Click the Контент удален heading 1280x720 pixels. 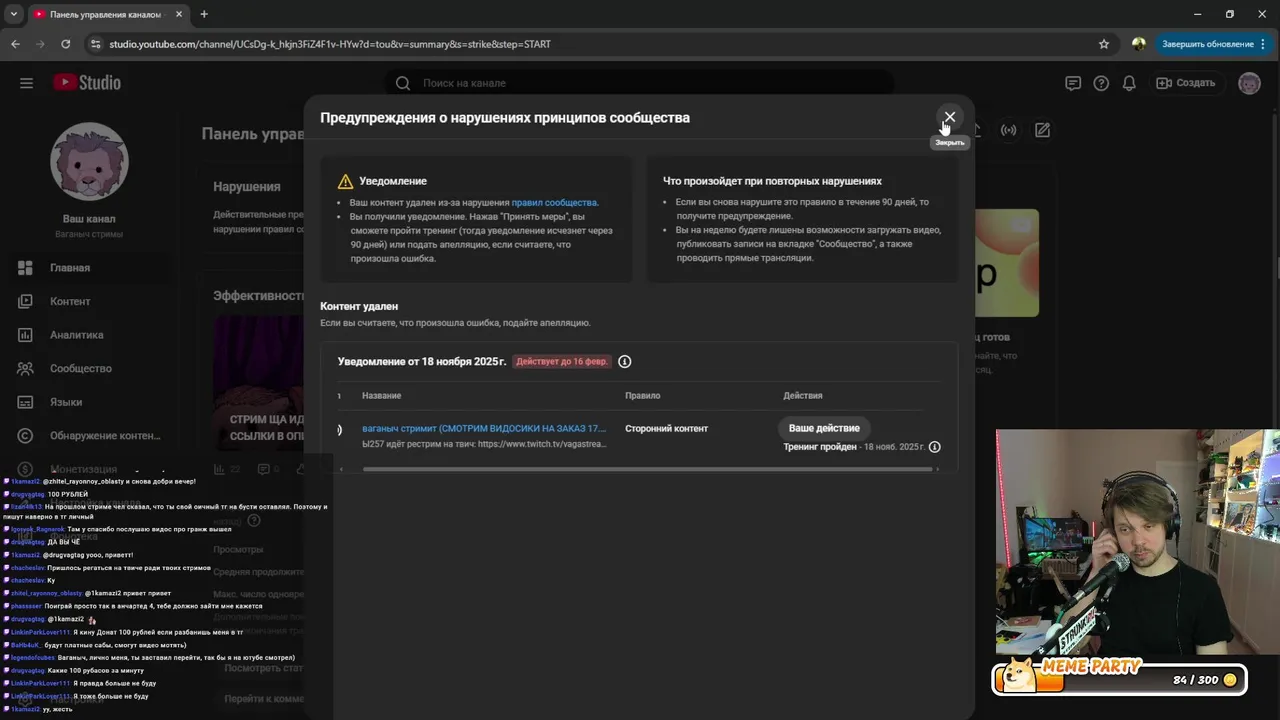click(359, 306)
